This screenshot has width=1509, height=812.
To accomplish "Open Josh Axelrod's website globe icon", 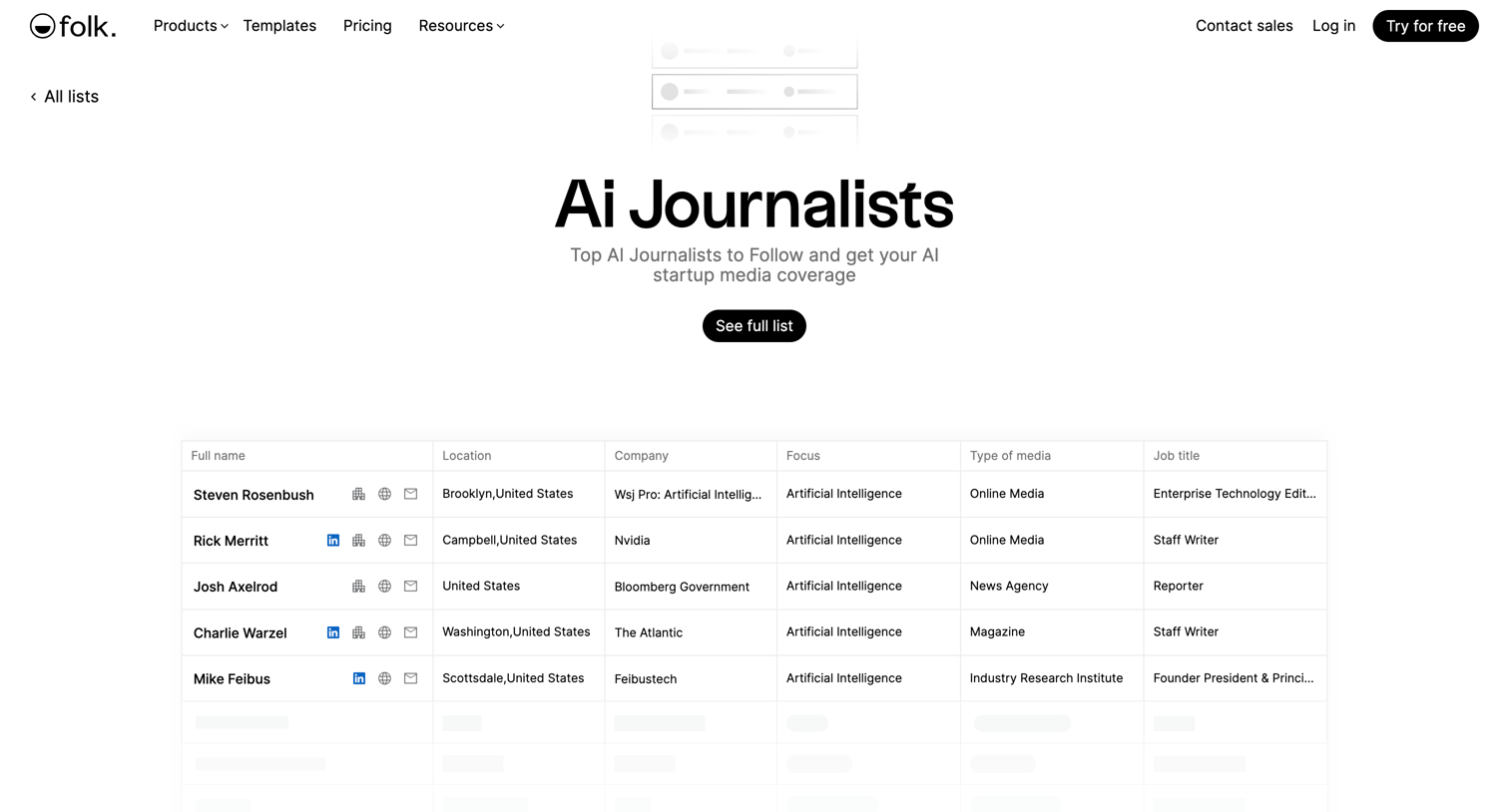I will (x=384, y=586).
